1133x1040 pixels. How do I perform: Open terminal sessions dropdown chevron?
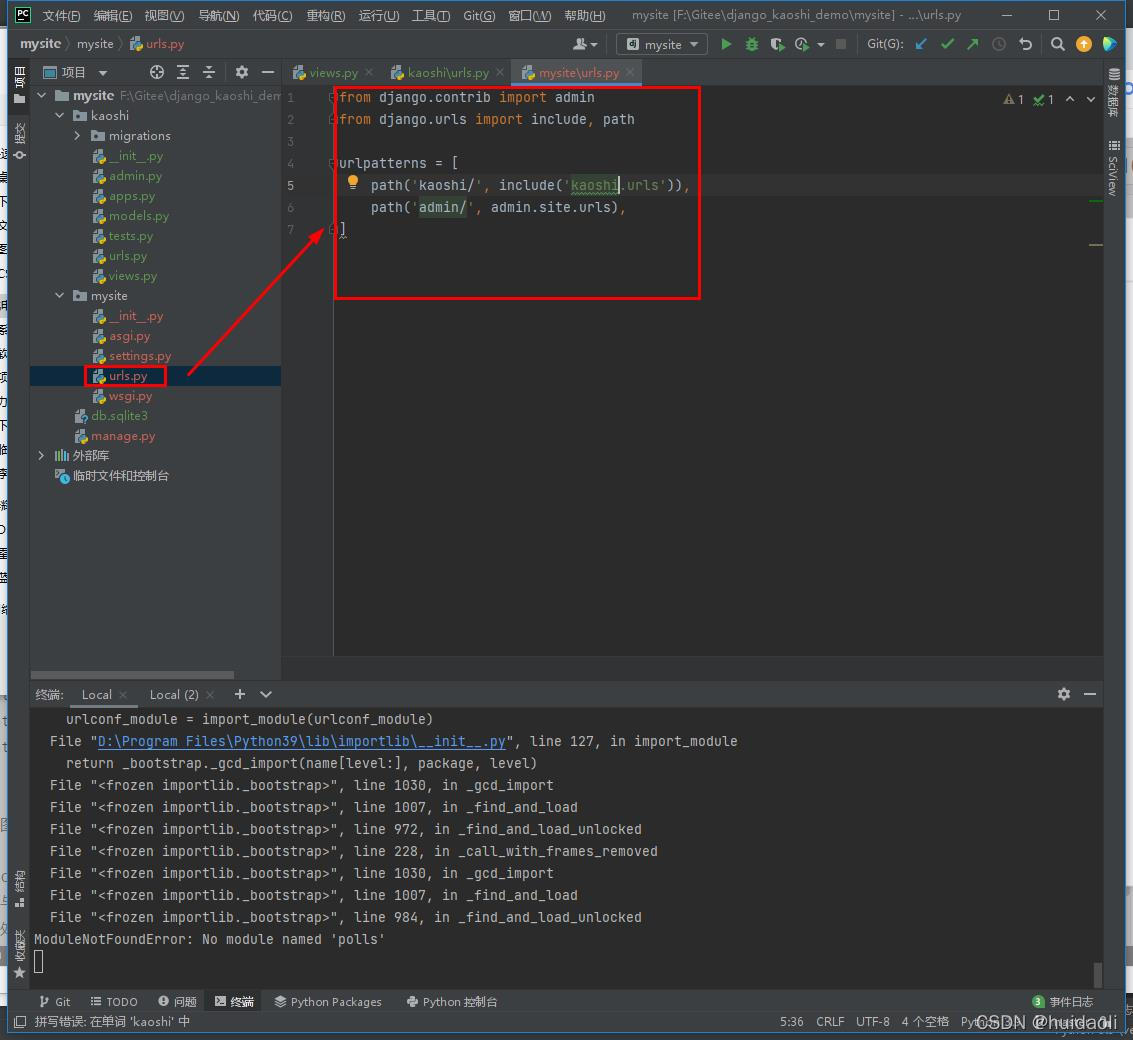click(x=266, y=694)
